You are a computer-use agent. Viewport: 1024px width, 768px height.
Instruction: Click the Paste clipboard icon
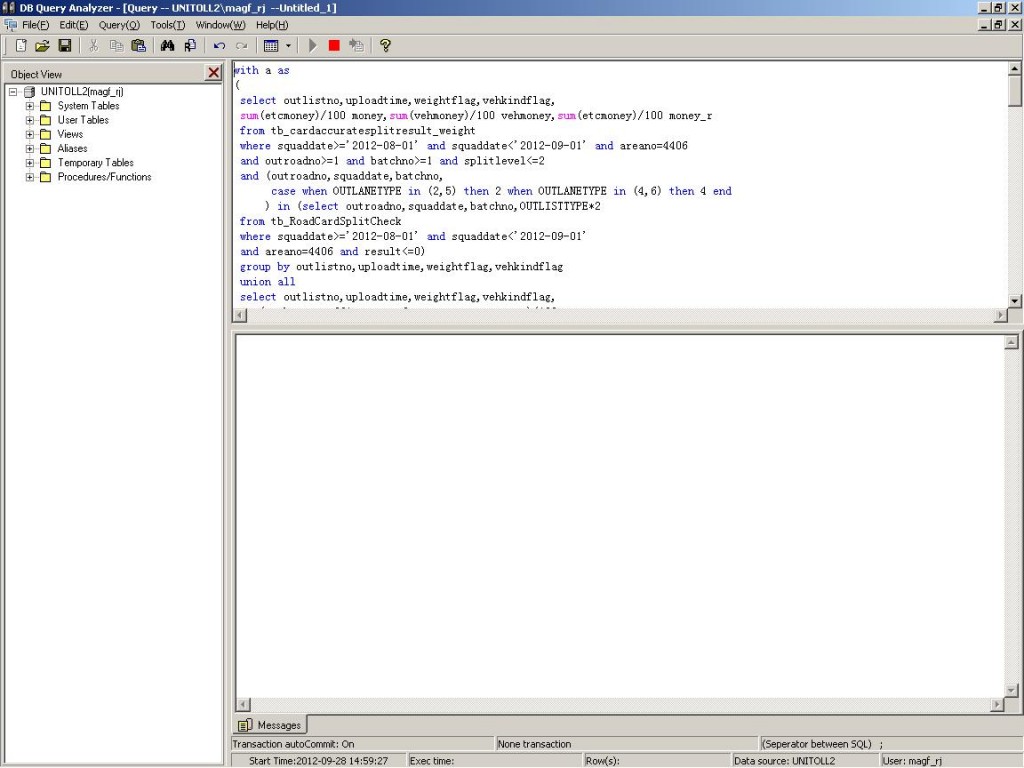tap(138, 45)
